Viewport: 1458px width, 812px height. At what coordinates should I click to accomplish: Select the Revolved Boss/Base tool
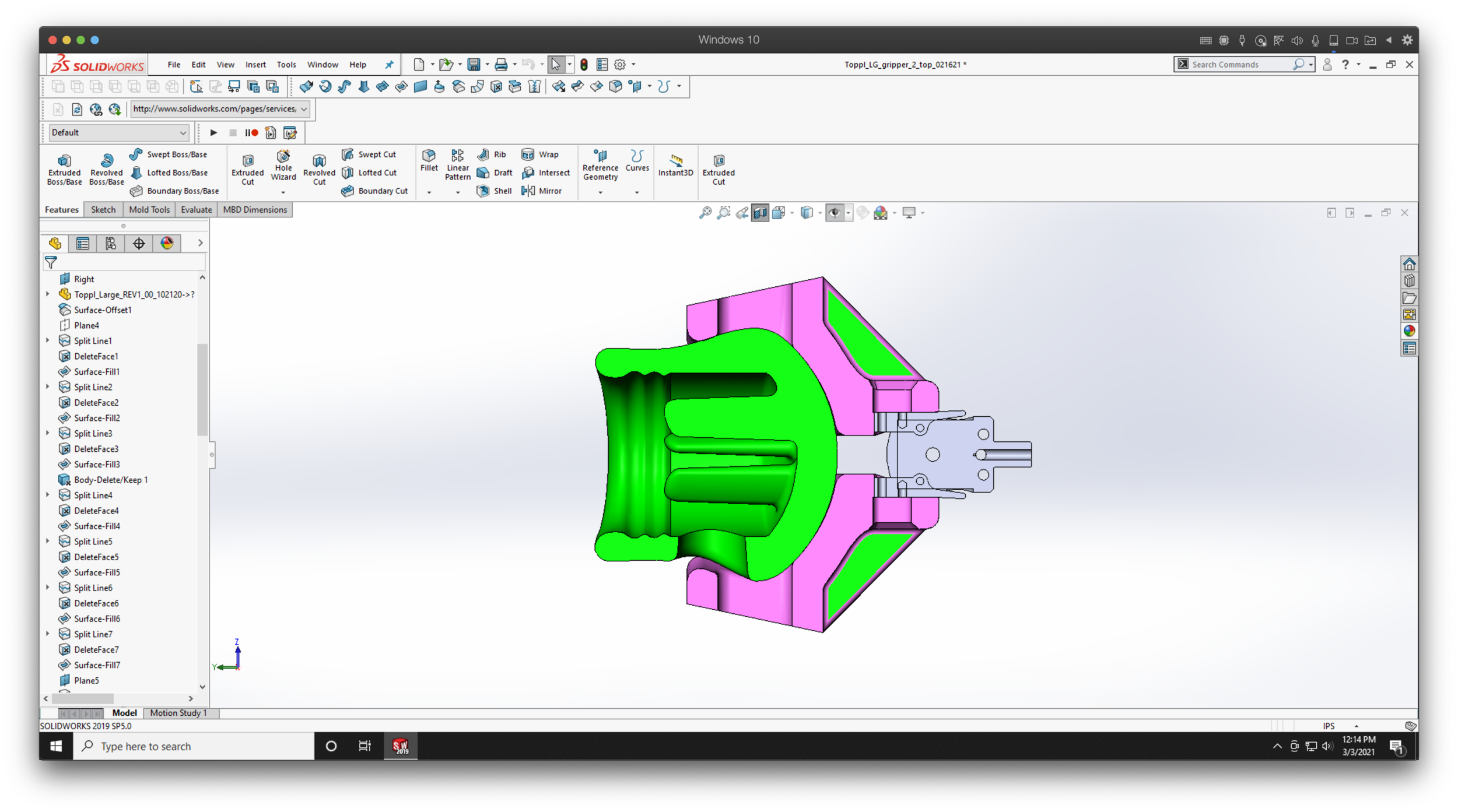point(106,169)
